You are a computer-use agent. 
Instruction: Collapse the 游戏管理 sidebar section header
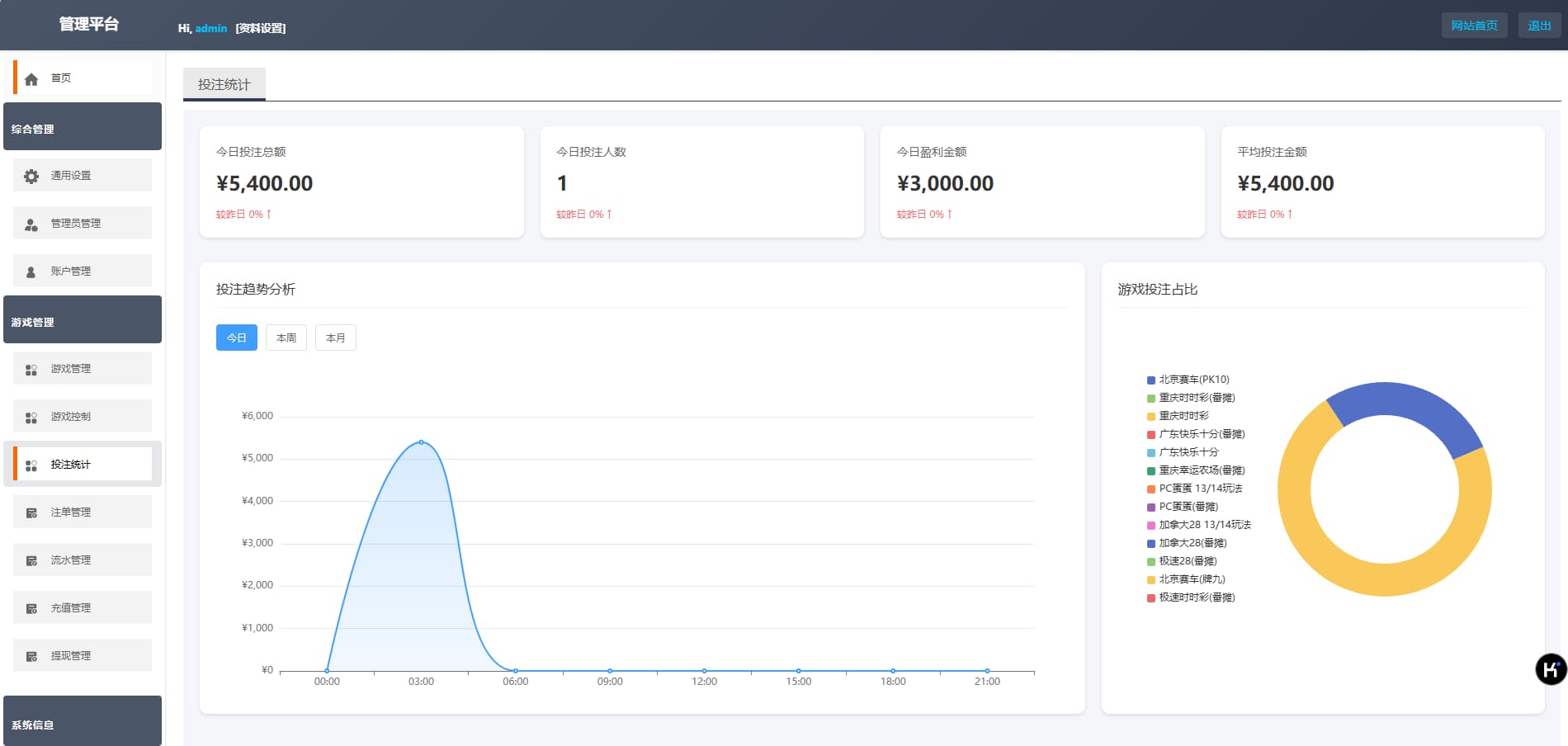[83, 320]
